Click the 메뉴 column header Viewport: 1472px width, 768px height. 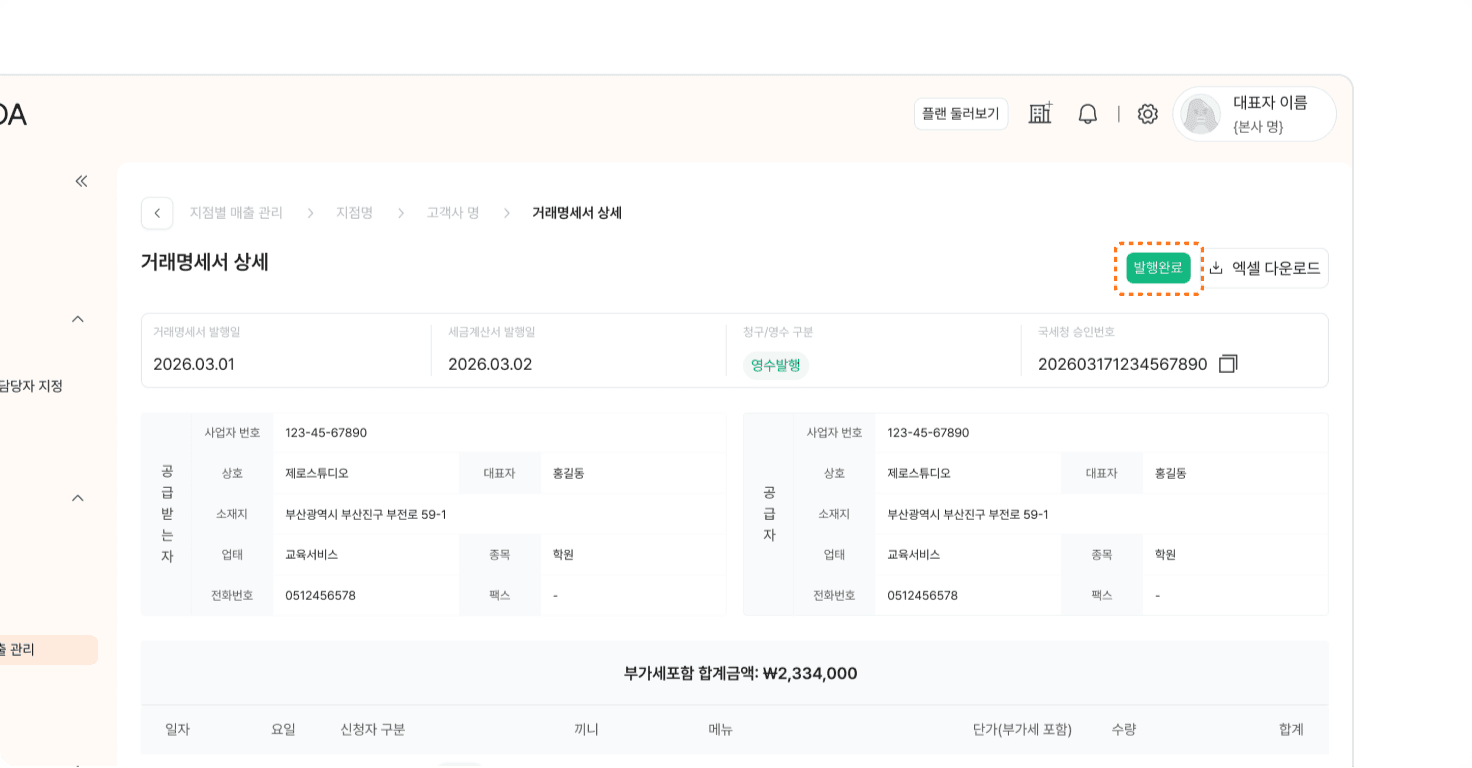tap(721, 730)
